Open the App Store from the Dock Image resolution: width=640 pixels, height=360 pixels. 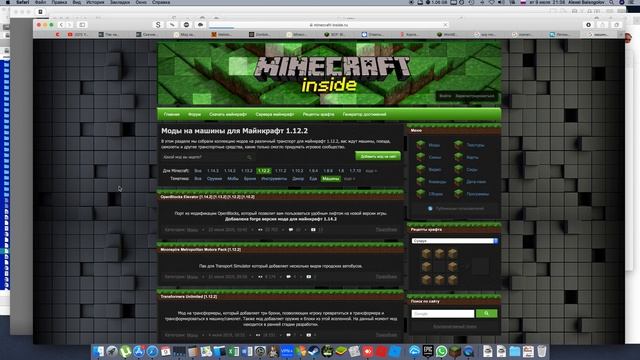click(x=139, y=351)
